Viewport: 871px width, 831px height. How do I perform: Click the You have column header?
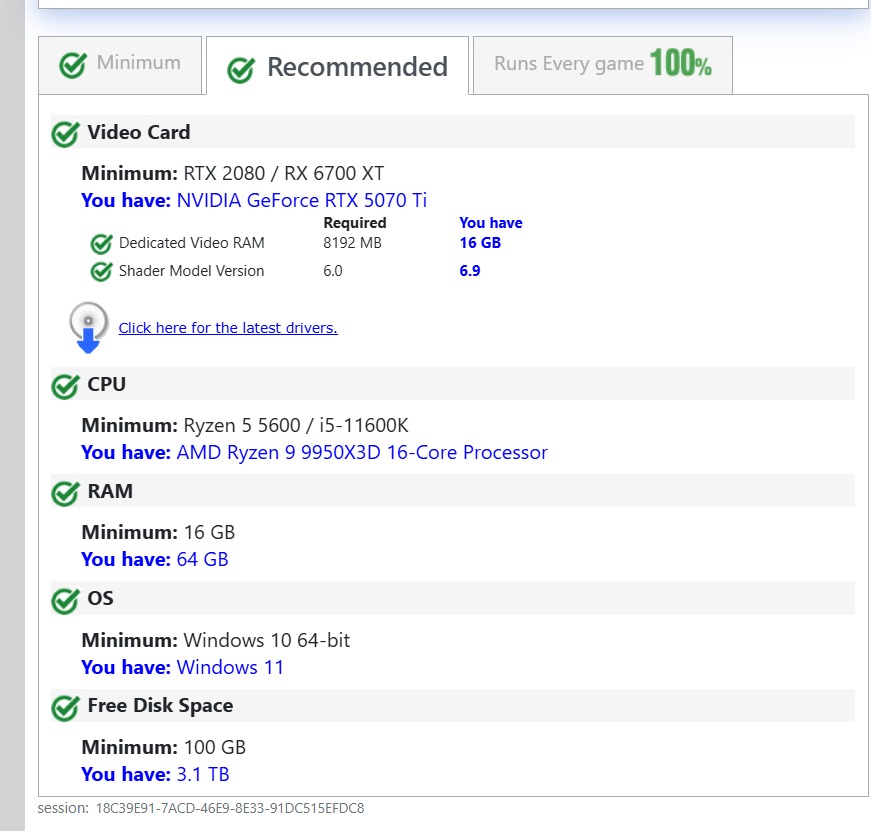click(x=490, y=223)
